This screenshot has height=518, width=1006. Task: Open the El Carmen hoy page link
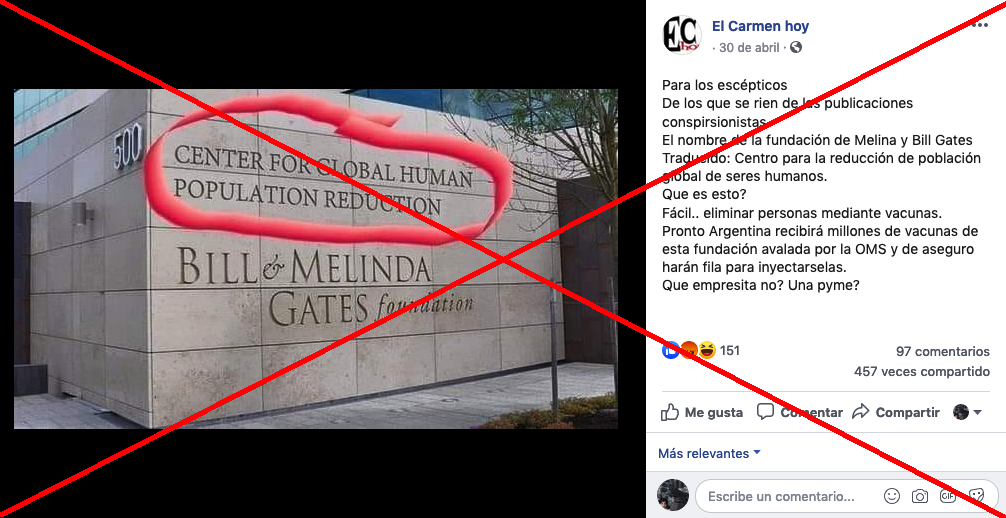760,26
